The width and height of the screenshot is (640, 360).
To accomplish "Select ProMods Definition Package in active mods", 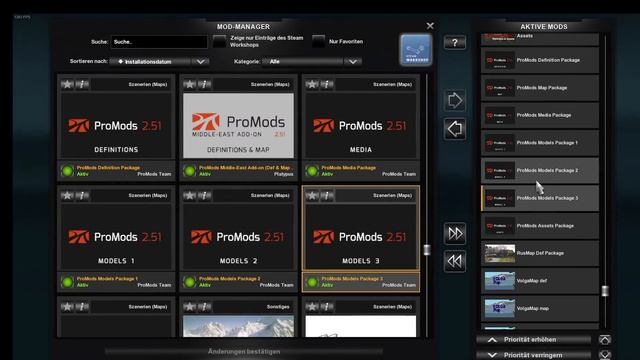I will pos(540,60).
